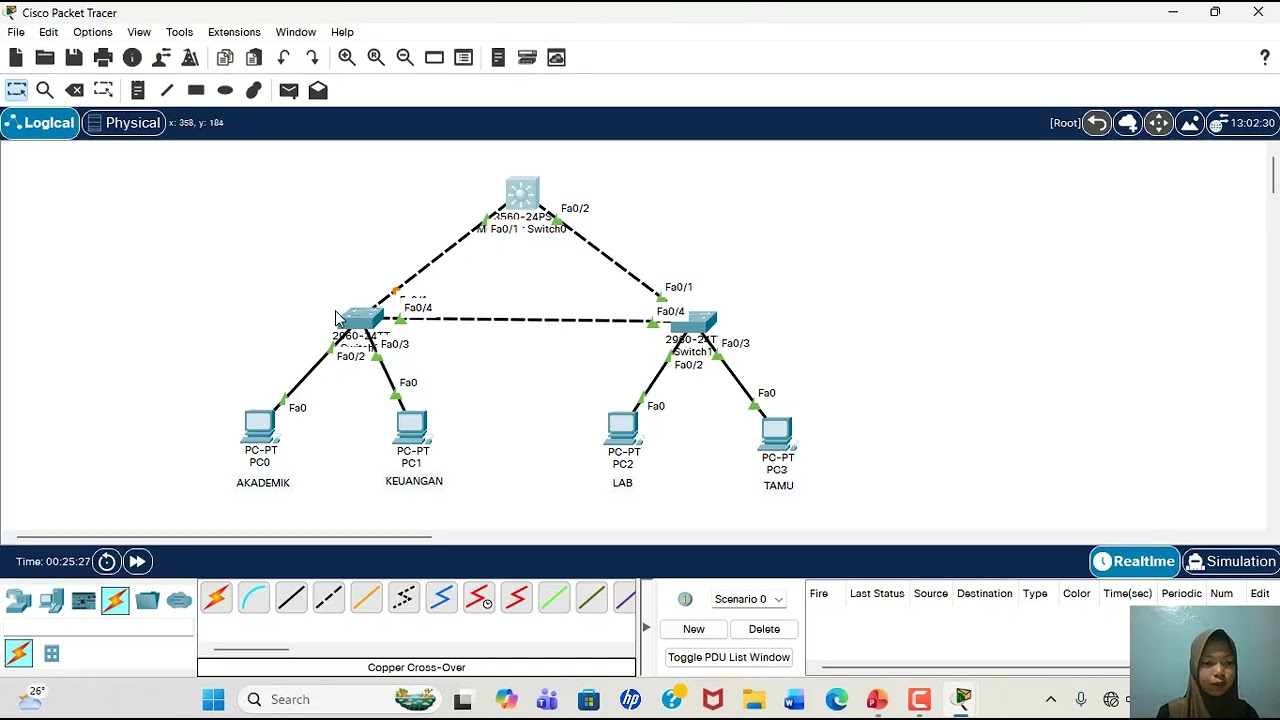Screen dimensions: 1280x720
Task: Save the network with the floppy icon
Action: 74,58
